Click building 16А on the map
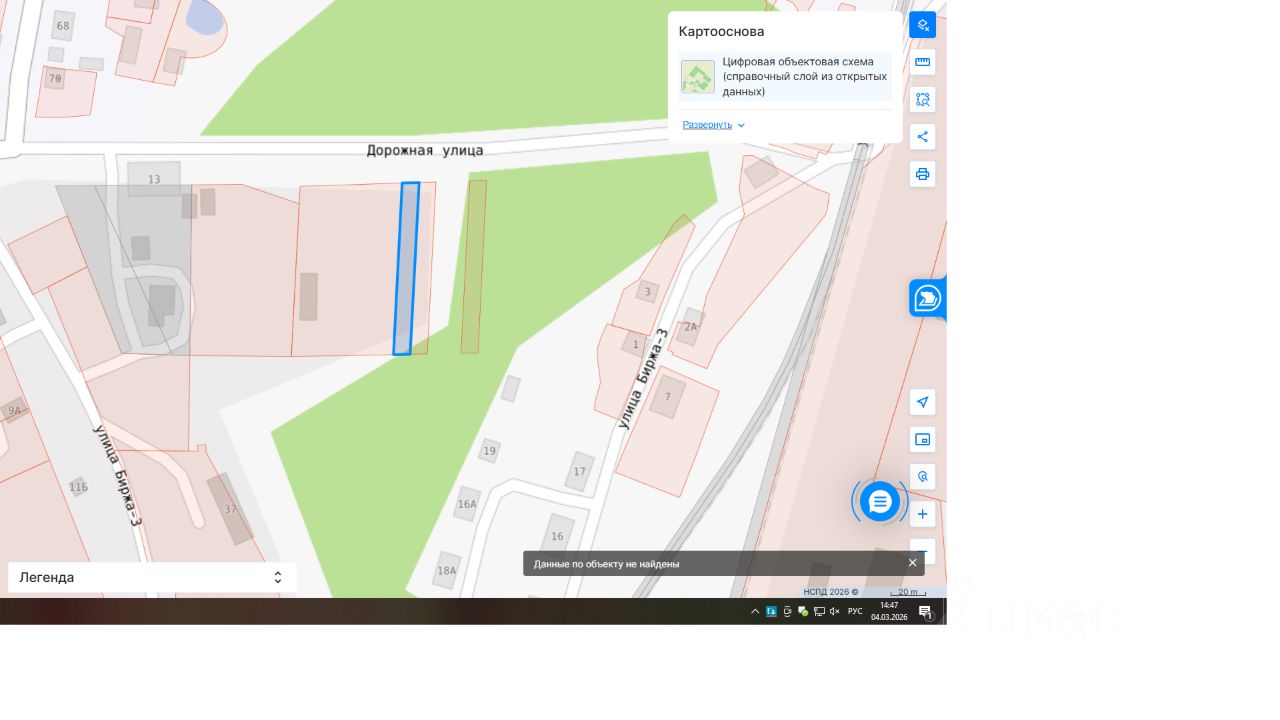This screenshot has height=720, width=1280. [x=467, y=504]
